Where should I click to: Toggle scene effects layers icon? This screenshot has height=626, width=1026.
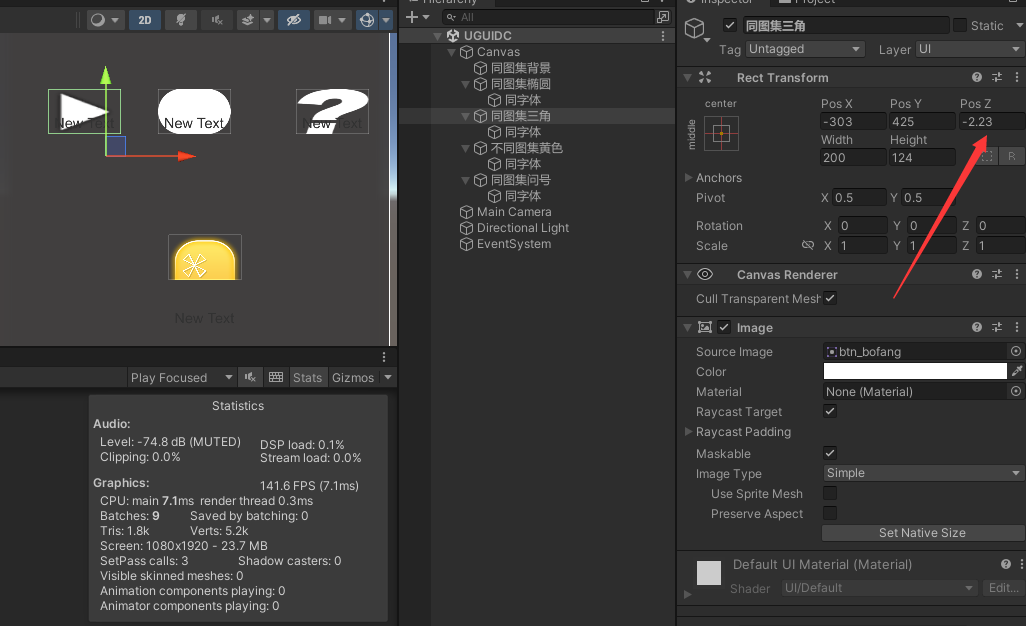248,20
